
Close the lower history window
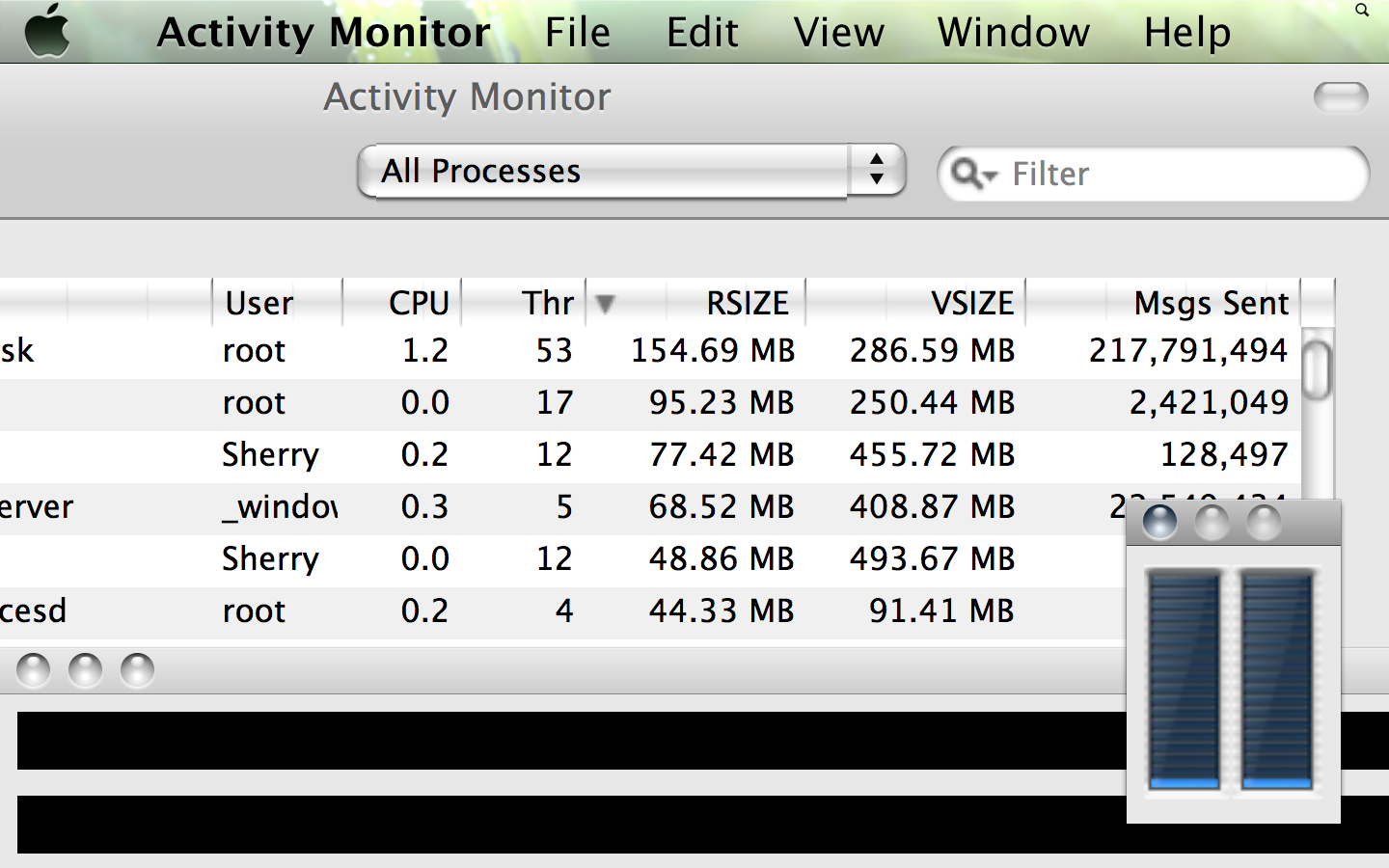[x=34, y=670]
